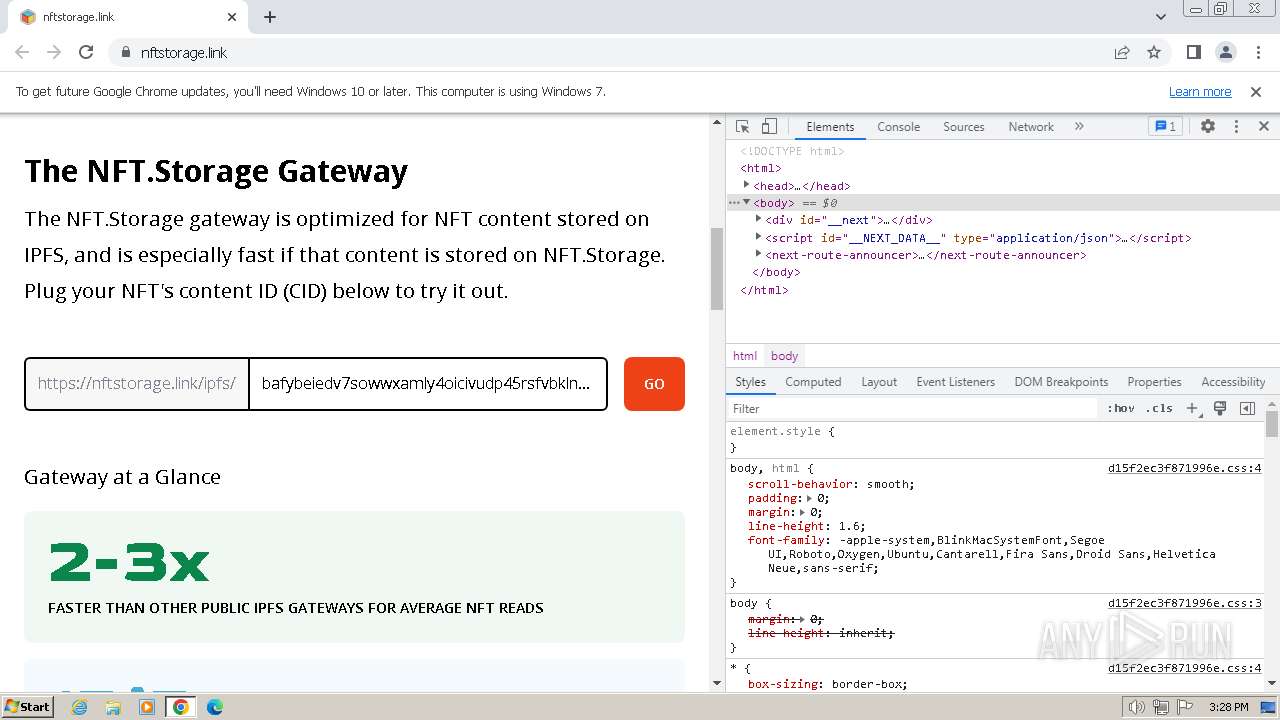The width and height of the screenshot is (1280, 720).
Task: Open actions menu beside body node
Action: point(733,203)
